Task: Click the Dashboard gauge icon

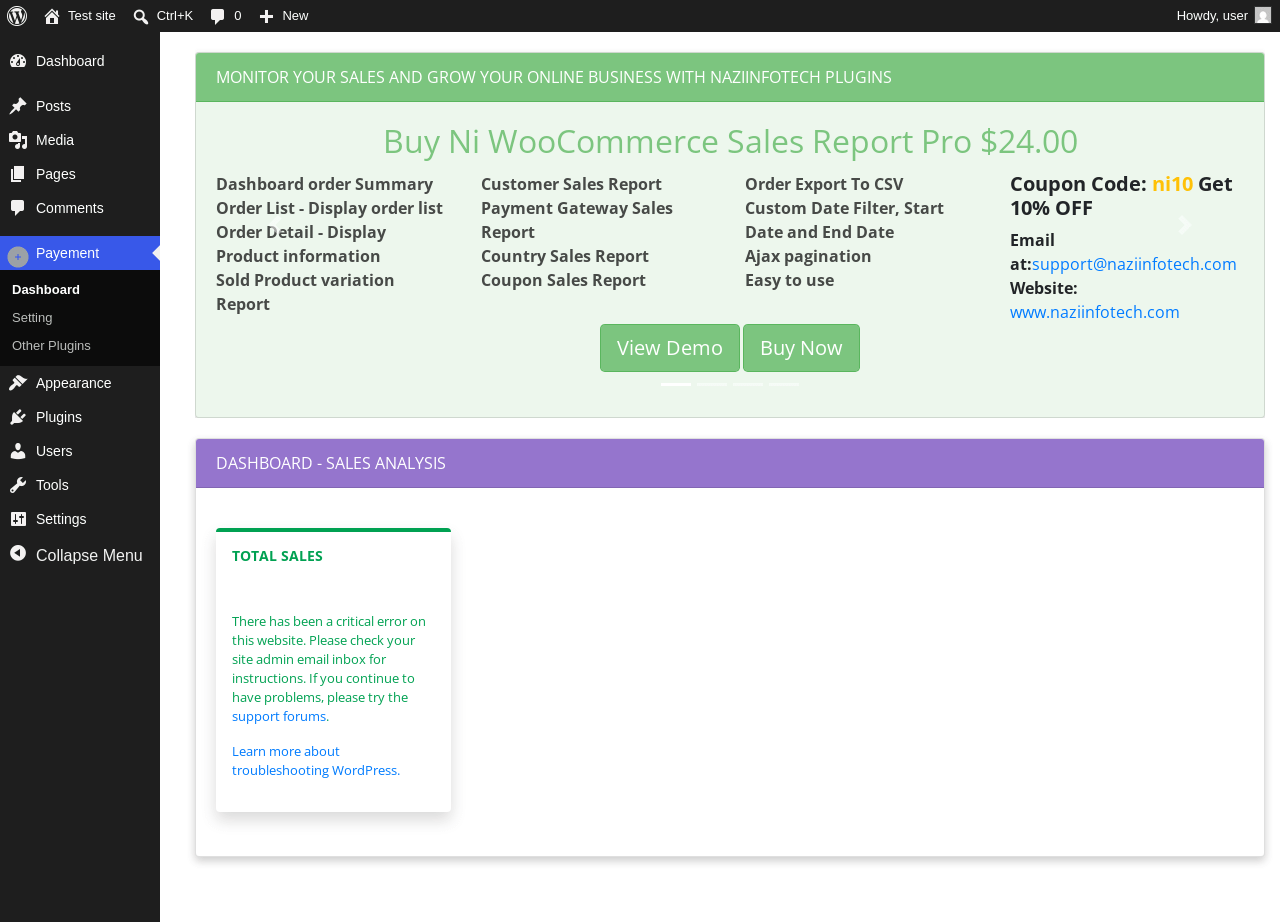Action: point(18,61)
